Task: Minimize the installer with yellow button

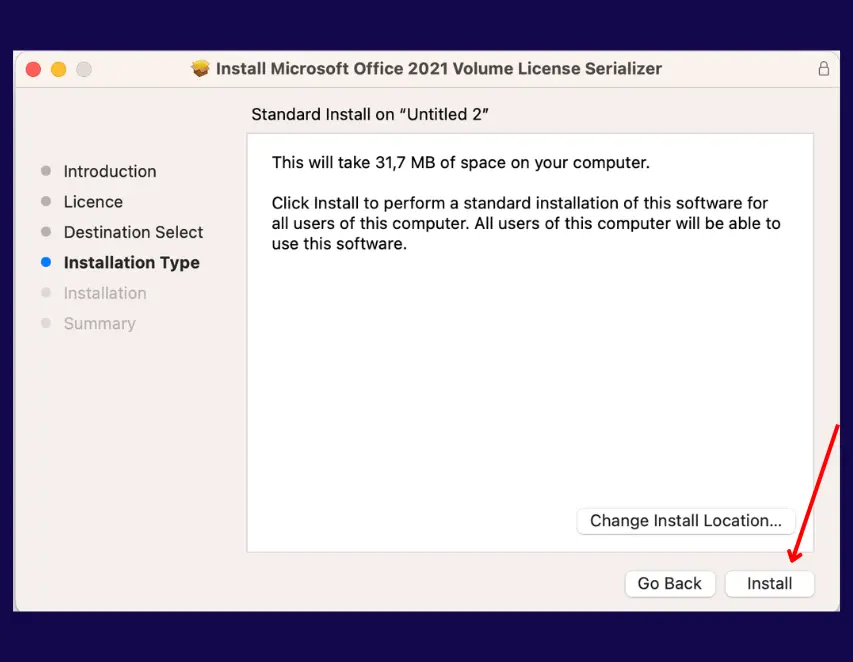Action: click(59, 69)
